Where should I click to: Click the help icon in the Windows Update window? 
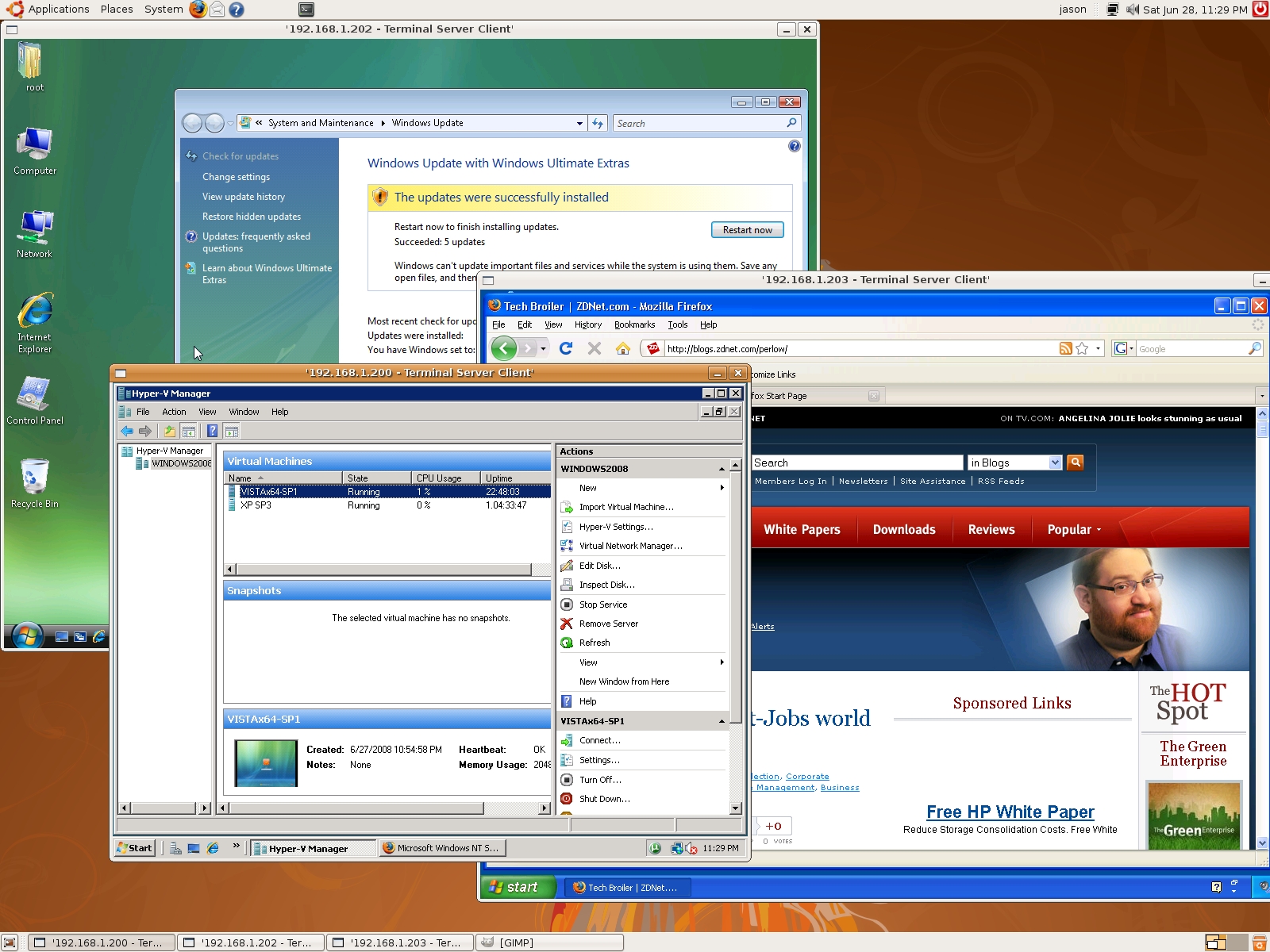795,146
